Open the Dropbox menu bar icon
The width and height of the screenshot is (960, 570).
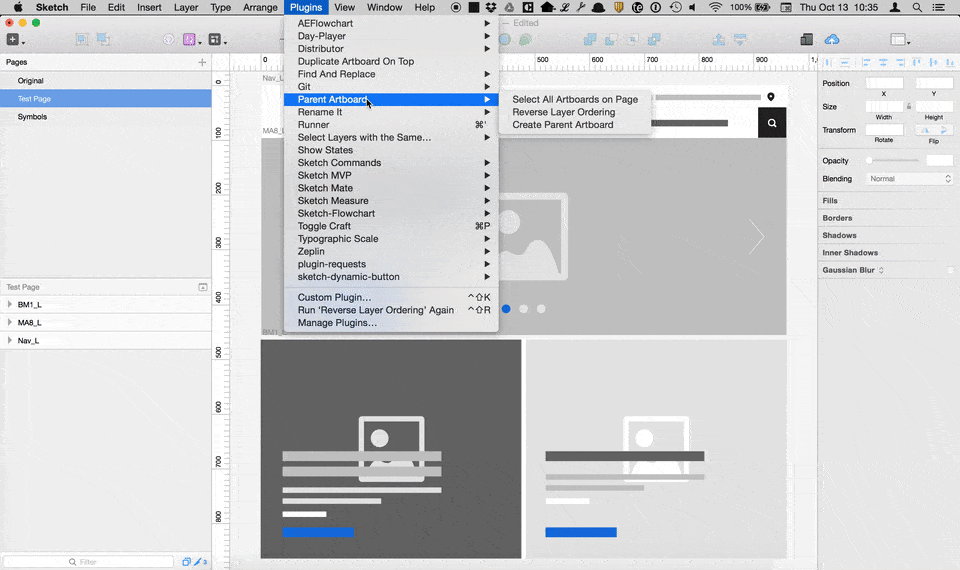click(491, 7)
